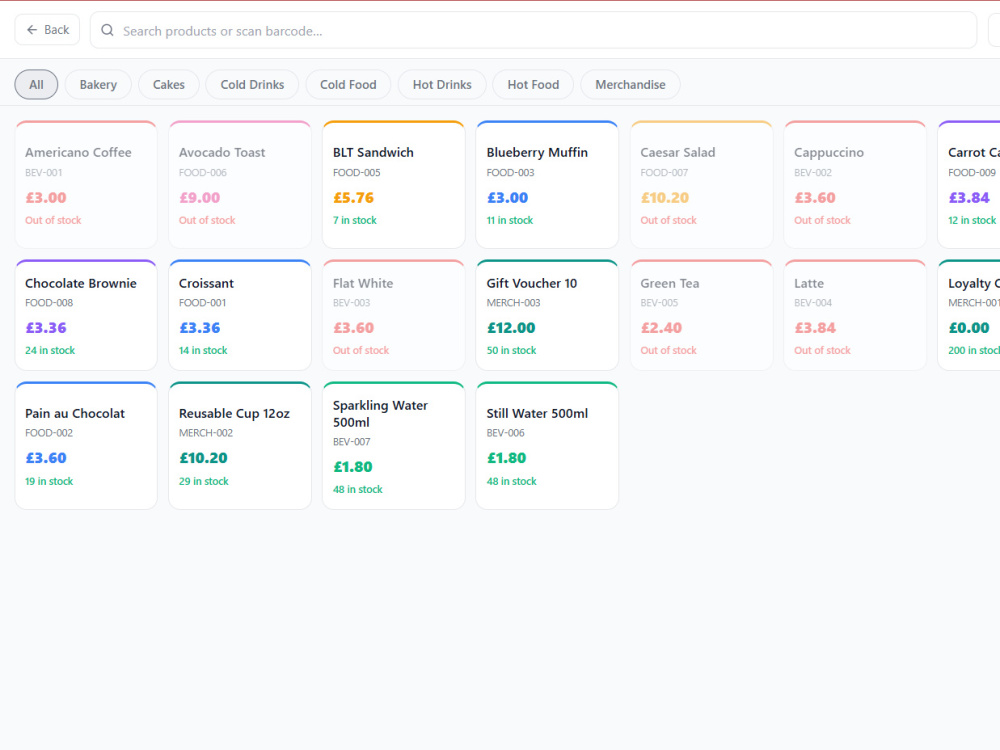Add Still Water 500ml to order
1000x750 pixels.
pos(547,445)
